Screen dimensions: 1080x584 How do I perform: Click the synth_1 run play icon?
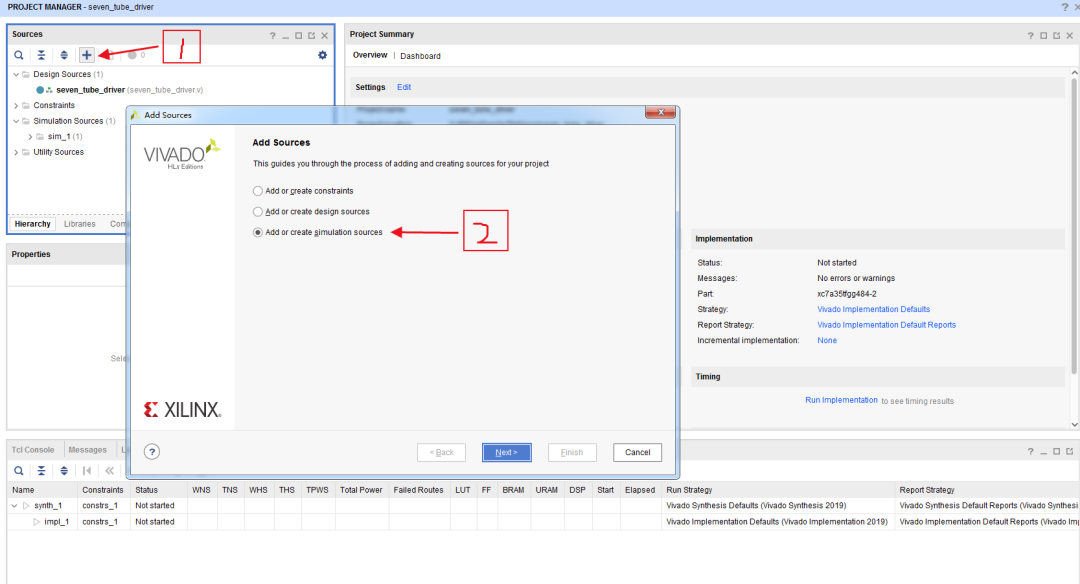pos(26,505)
